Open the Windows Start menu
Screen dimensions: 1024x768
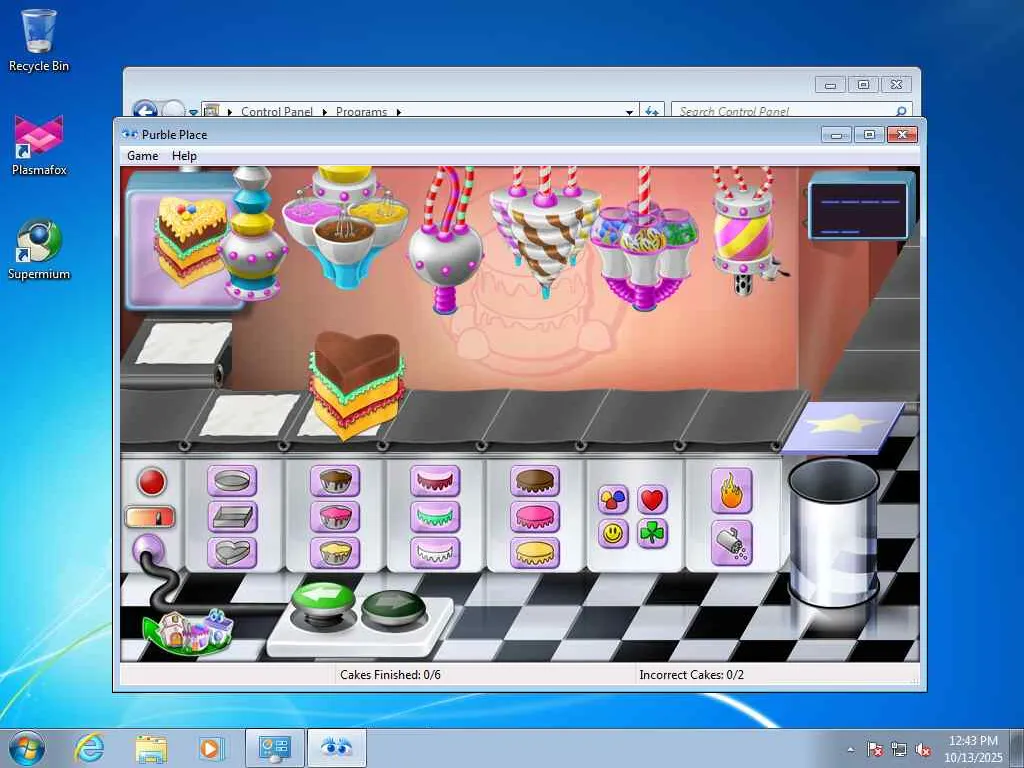point(27,748)
